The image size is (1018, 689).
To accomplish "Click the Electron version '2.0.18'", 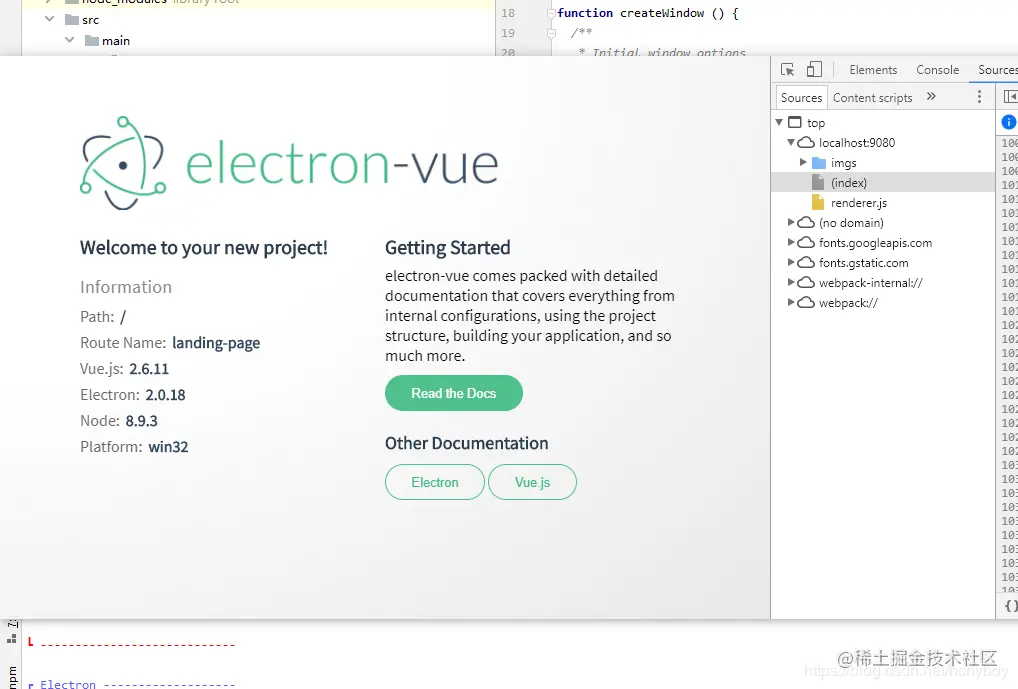I will (x=165, y=395).
